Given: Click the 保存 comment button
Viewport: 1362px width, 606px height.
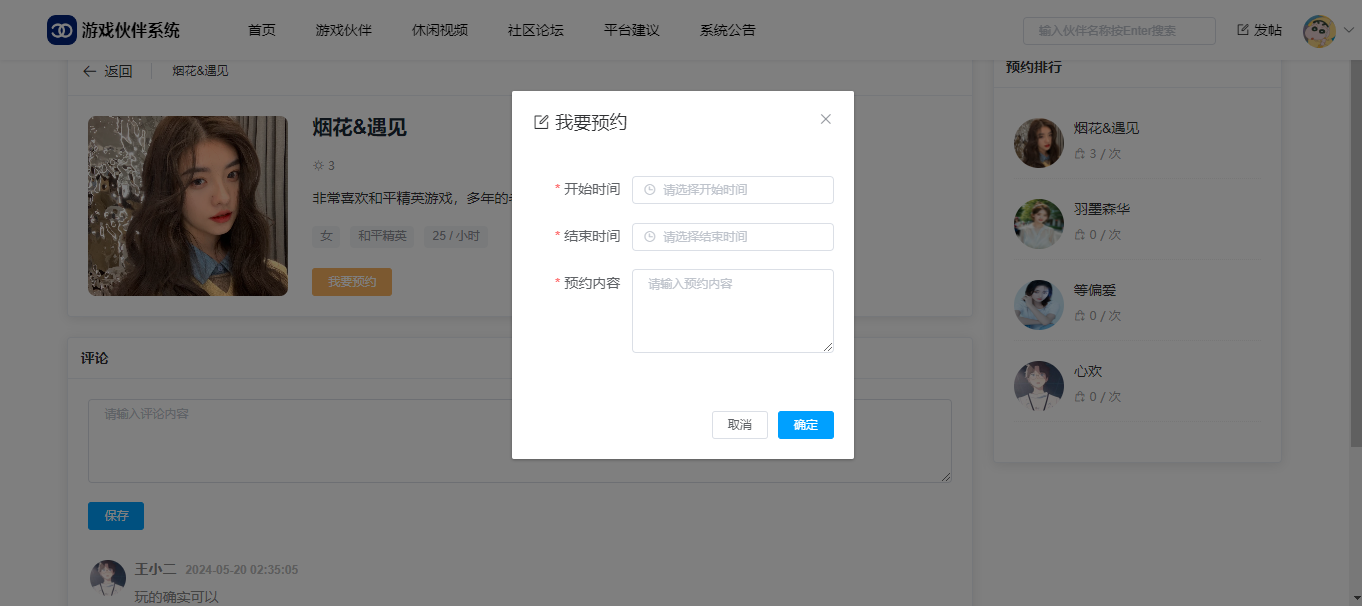Looking at the screenshot, I should (x=116, y=516).
